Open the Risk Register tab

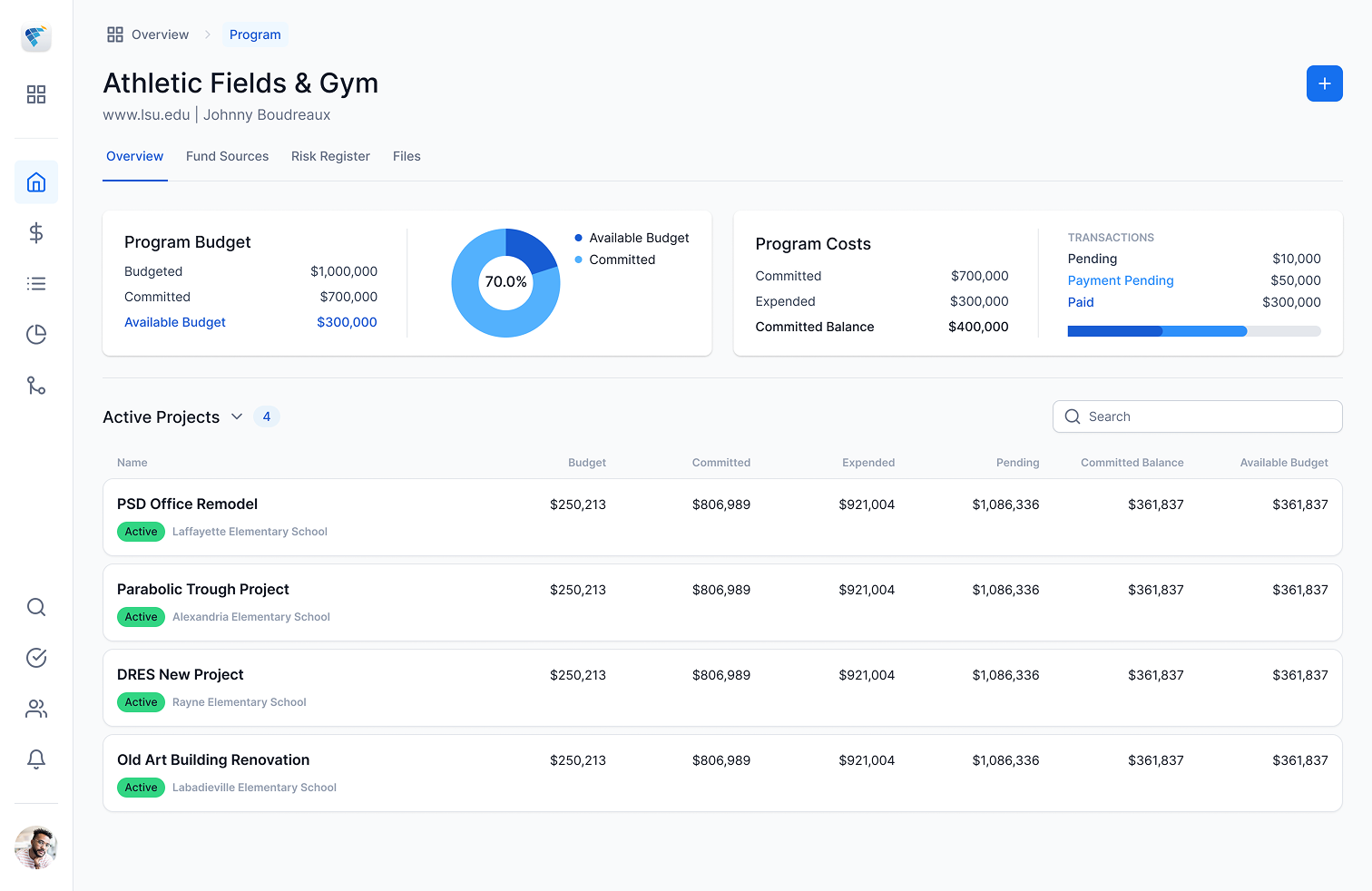point(330,156)
